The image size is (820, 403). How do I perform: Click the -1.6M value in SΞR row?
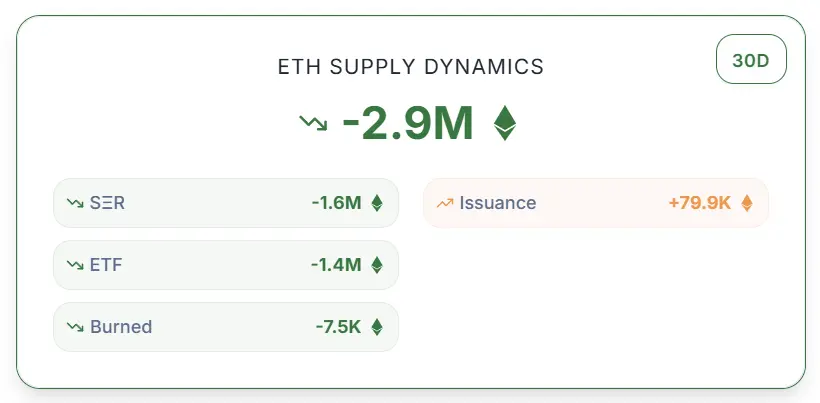tap(336, 203)
